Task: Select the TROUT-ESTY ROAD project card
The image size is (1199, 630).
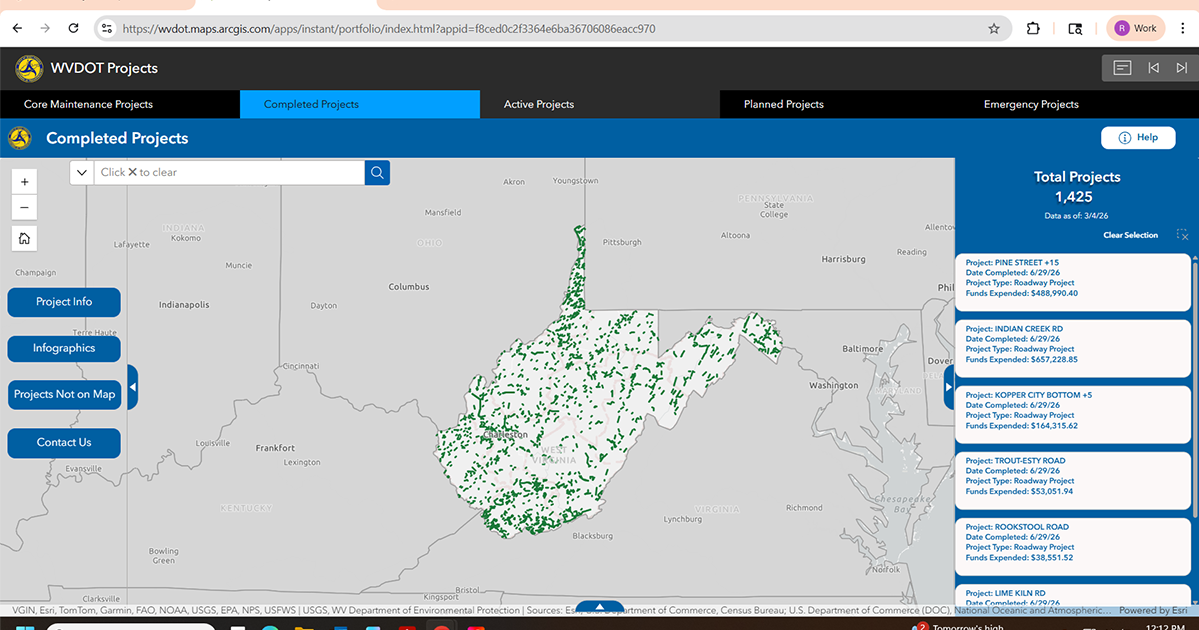Action: click(x=1073, y=480)
